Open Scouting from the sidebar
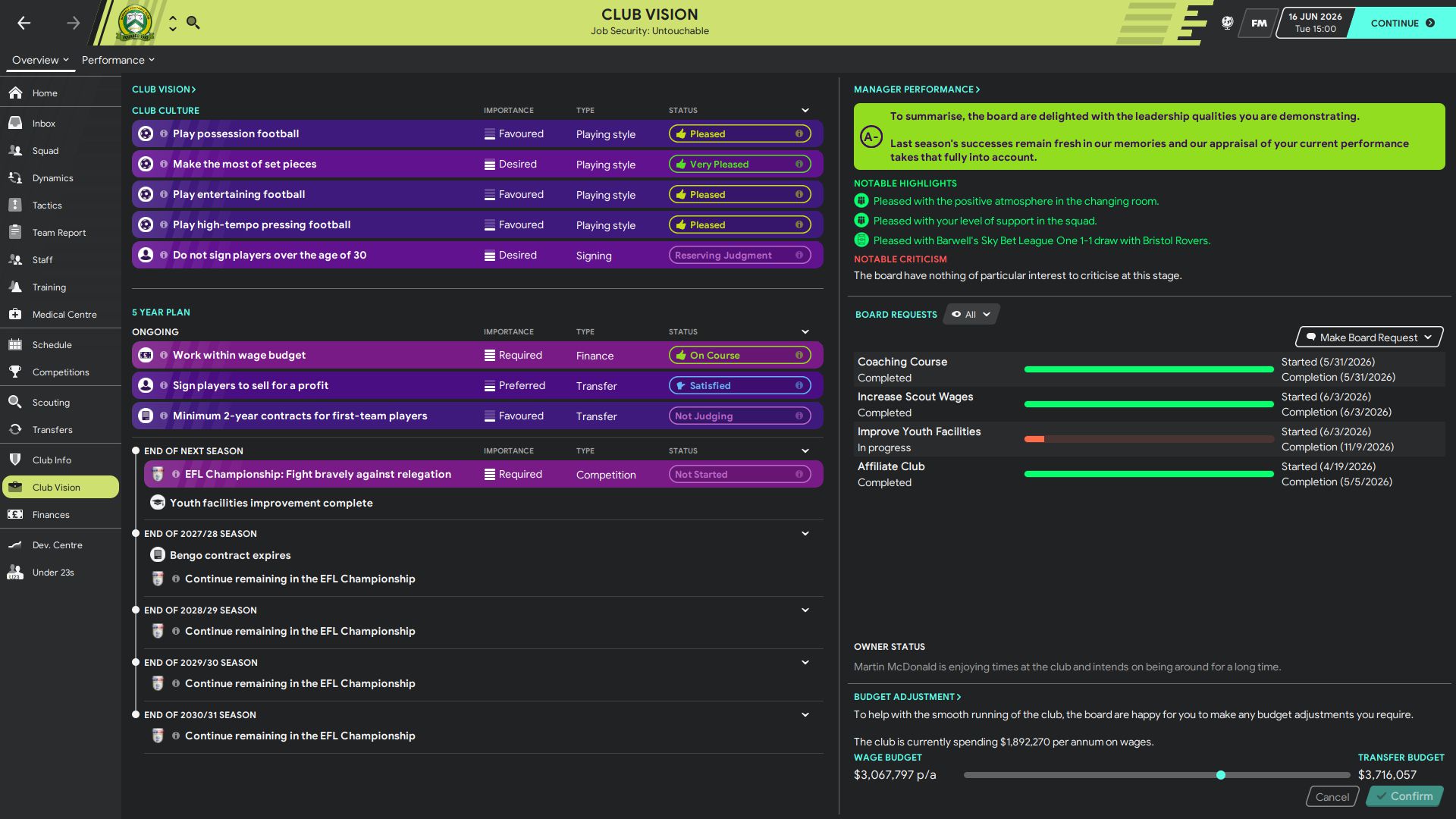The height and width of the screenshot is (819, 1456). [x=61, y=402]
